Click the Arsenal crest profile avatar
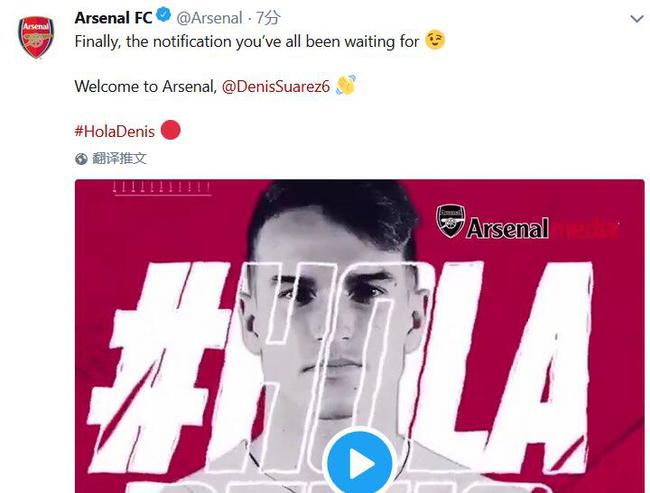The image size is (650, 493). pos(36,37)
